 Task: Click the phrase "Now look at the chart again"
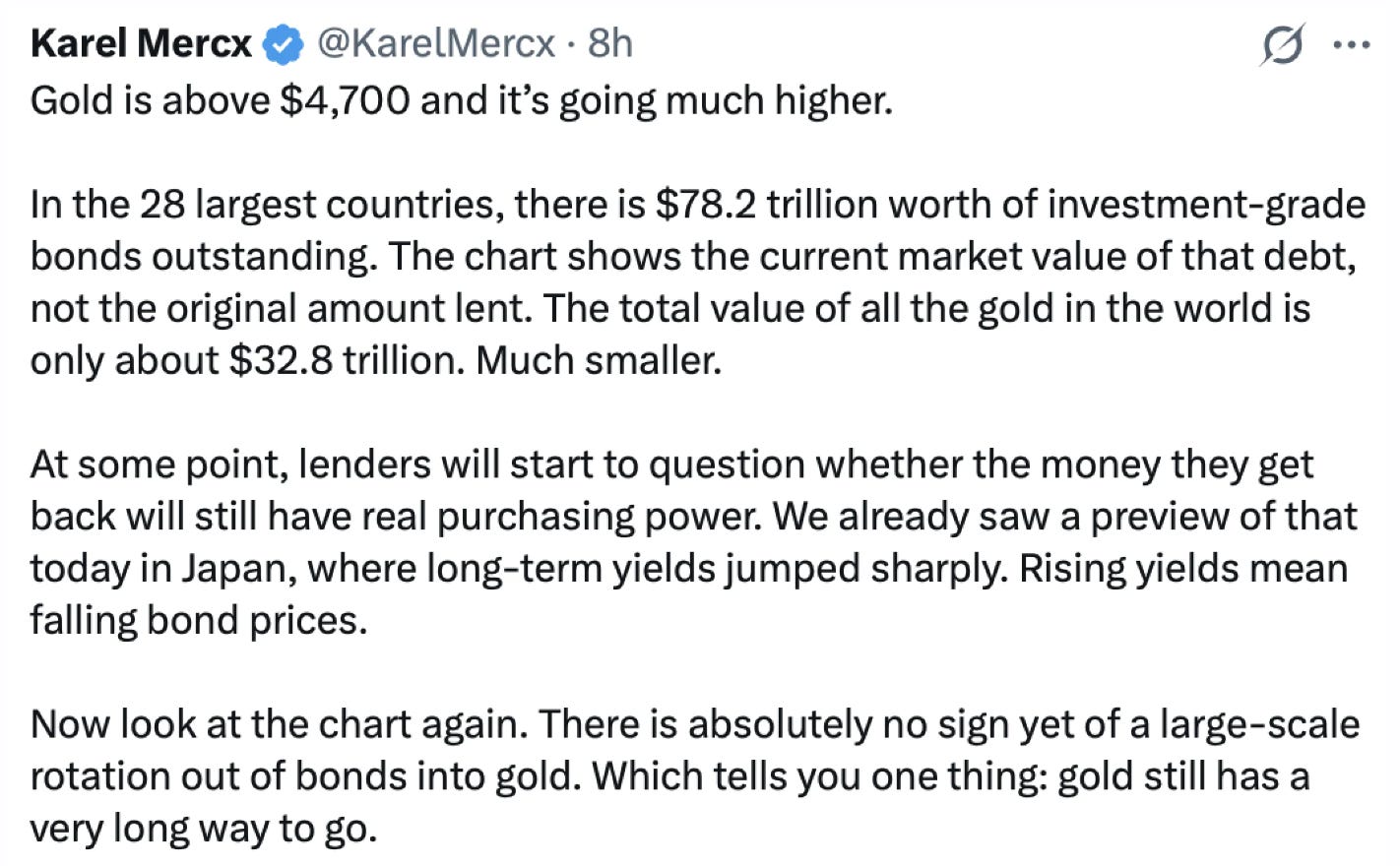pos(280,725)
